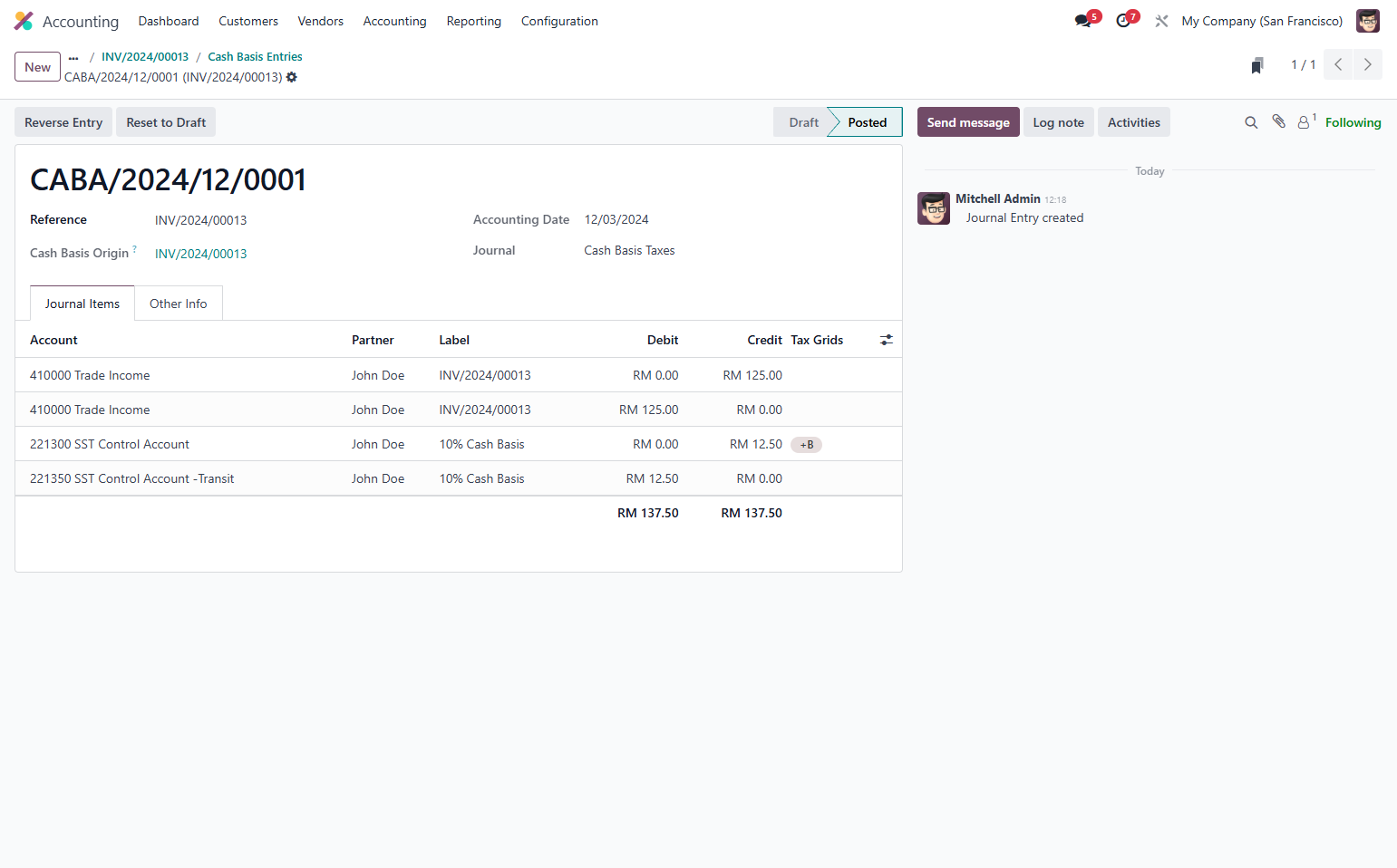Click the Debit column header
This screenshot has width=1397, height=868.
[x=663, y=340]
